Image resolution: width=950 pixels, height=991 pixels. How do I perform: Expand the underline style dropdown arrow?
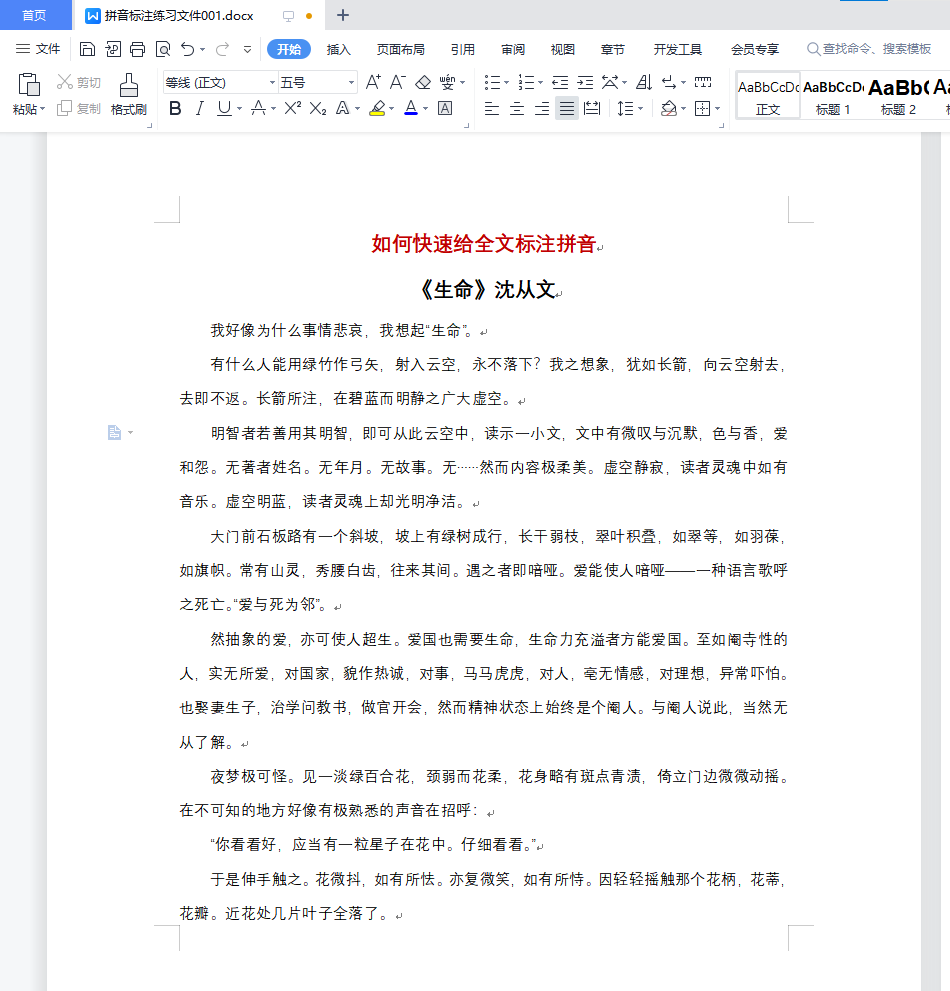click(x=240, y=109)
